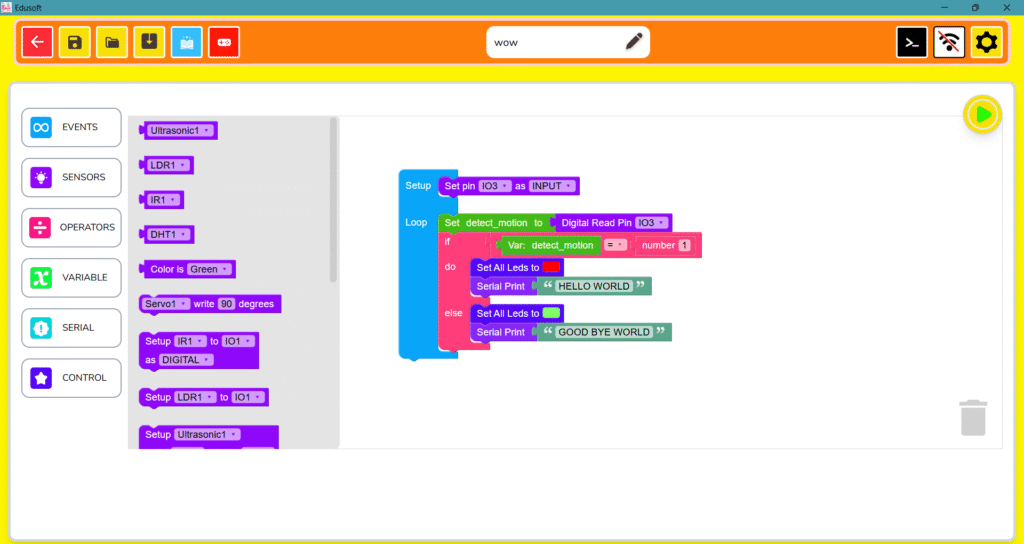Click the yellow download icon in the toolbar
1024x544 pixels.
tap(149, 42)
